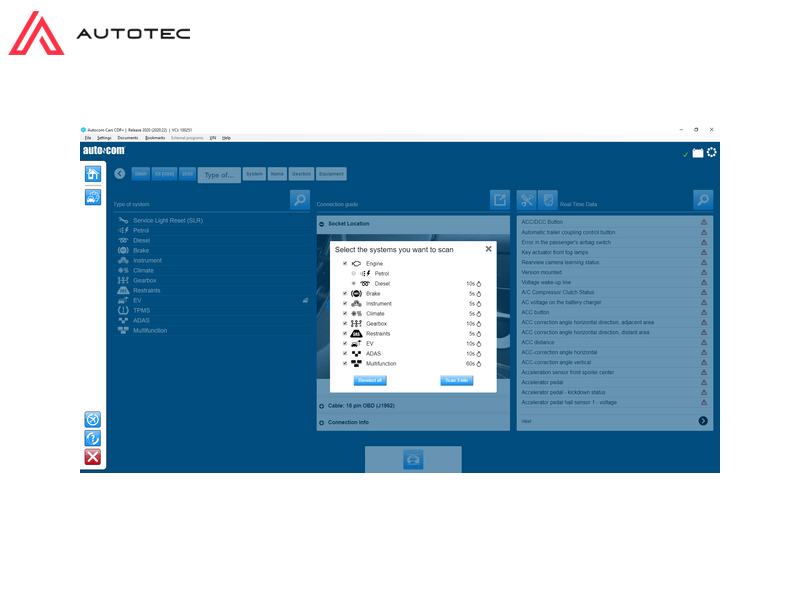The image size is (800, 600).
Task: Toggle the EV checkbox in scan dialog
Action: click(x=345, y=343)
